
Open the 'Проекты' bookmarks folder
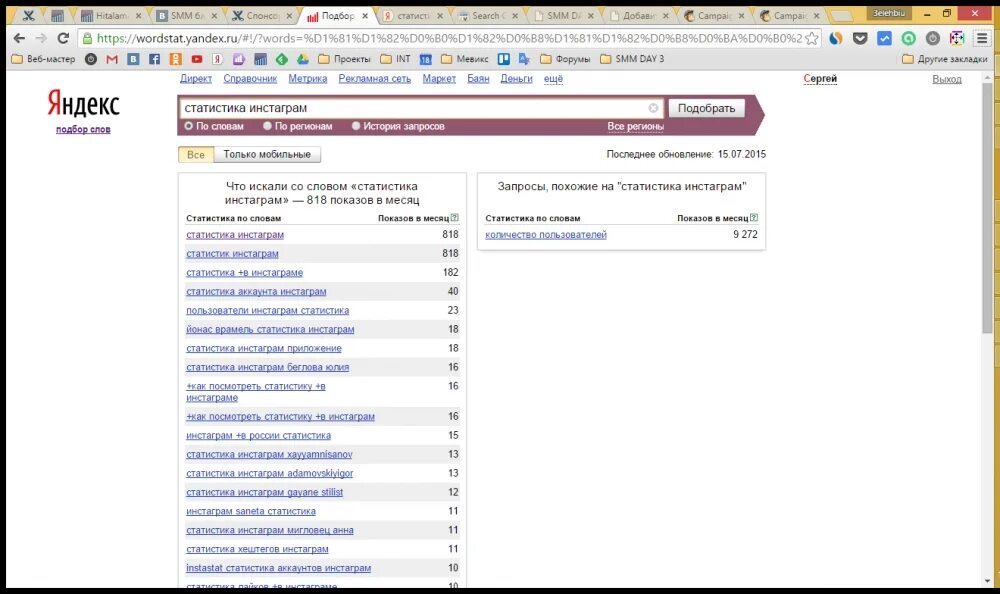(x=344, y=59)
